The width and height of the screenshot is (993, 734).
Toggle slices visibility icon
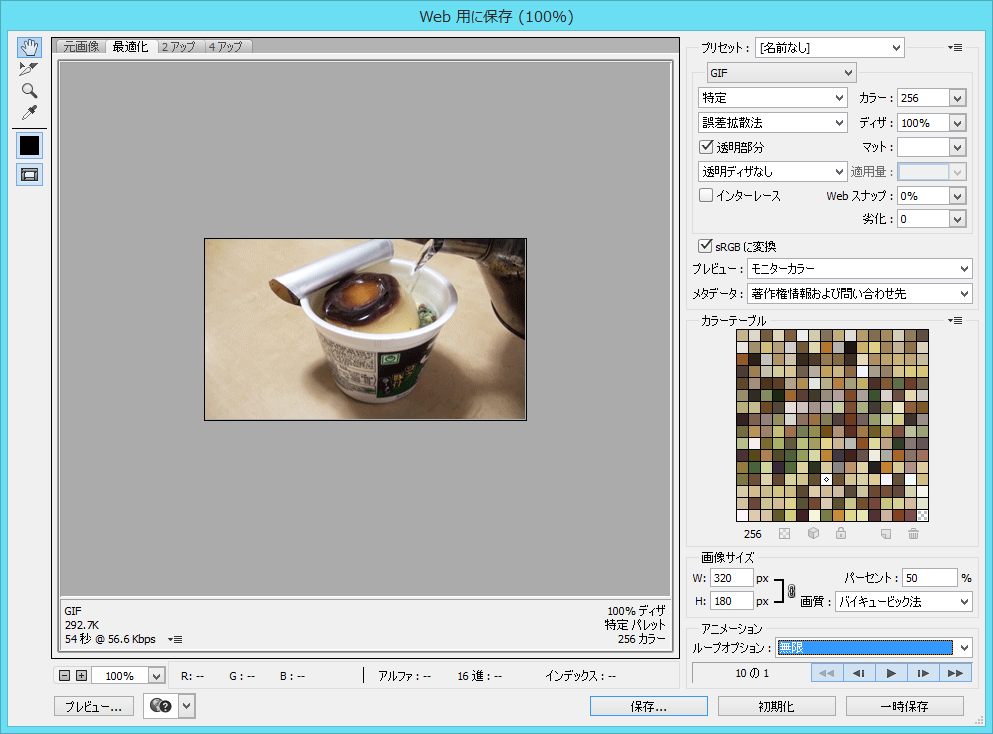pos(29,175)
